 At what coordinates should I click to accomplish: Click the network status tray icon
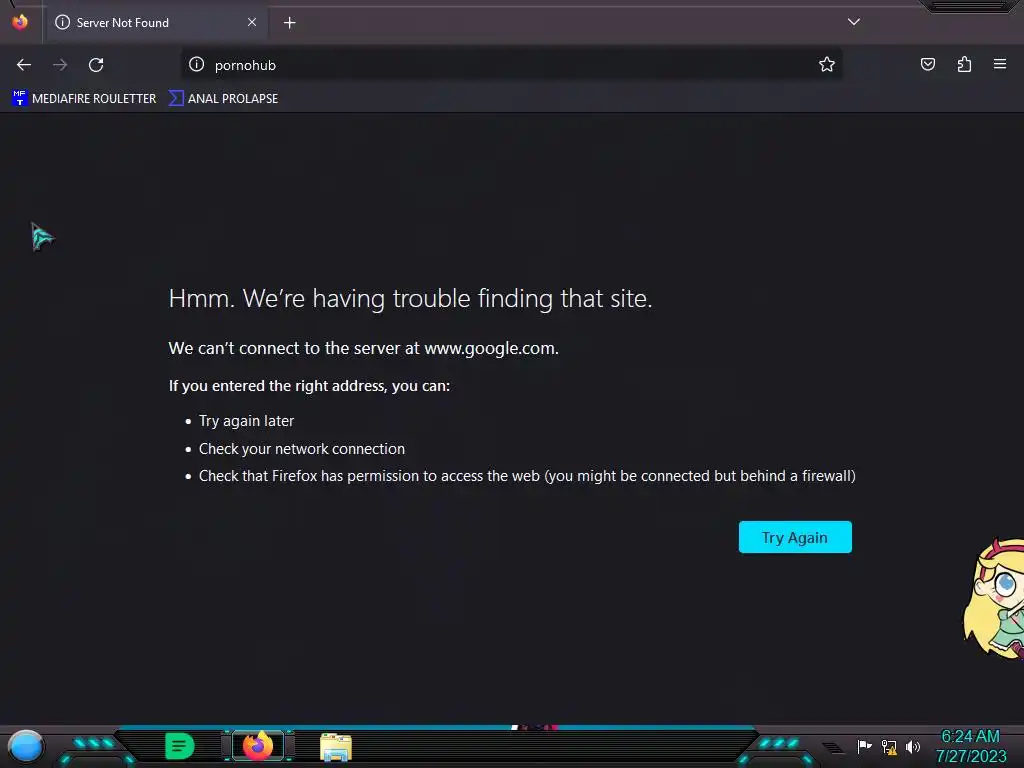click(889, 746)
